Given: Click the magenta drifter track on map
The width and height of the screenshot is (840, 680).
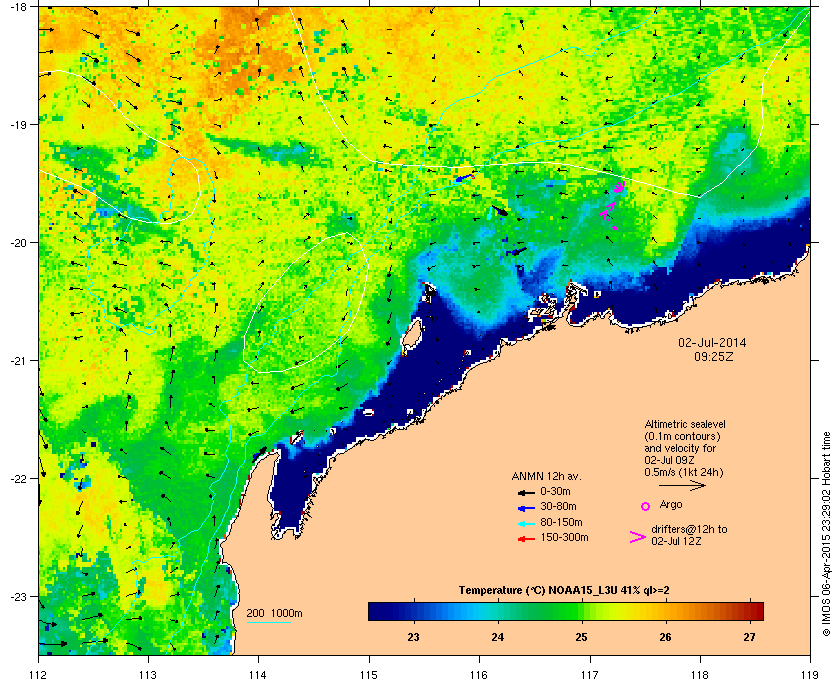Looking at the screenshot, I should click(612, 205).
